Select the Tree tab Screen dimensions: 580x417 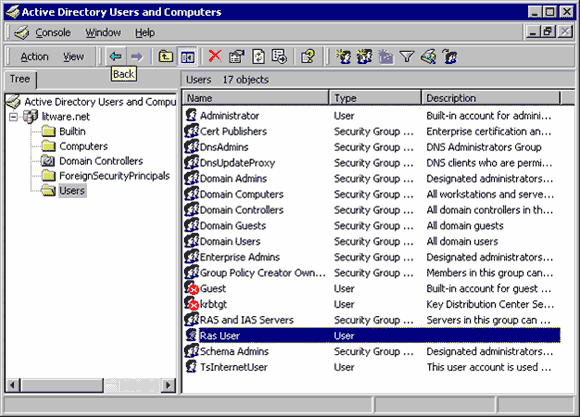[20, 79]
